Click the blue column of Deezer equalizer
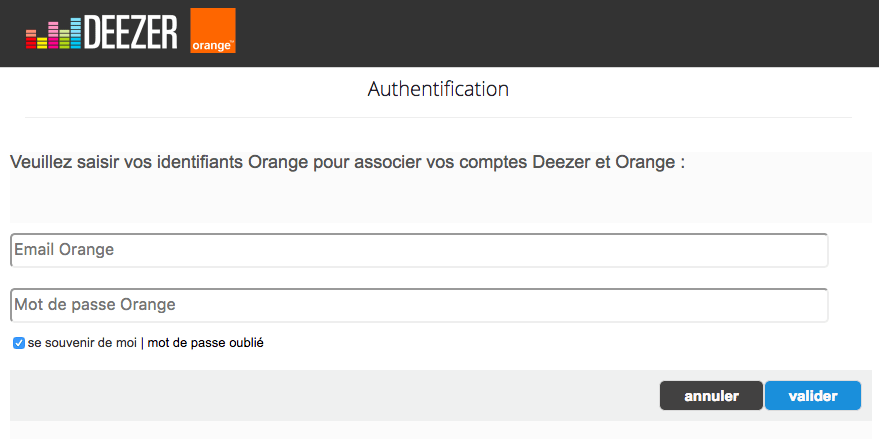This screenshot has height=446, width=879. [x=76, y=33]
